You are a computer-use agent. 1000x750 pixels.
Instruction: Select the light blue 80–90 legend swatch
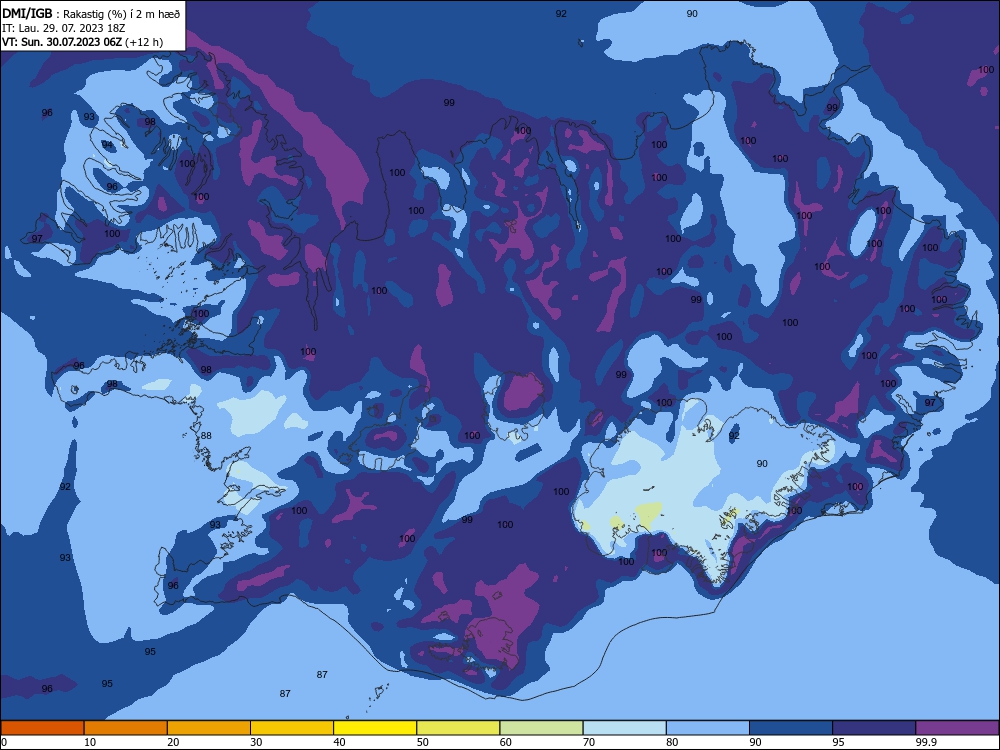708,728
